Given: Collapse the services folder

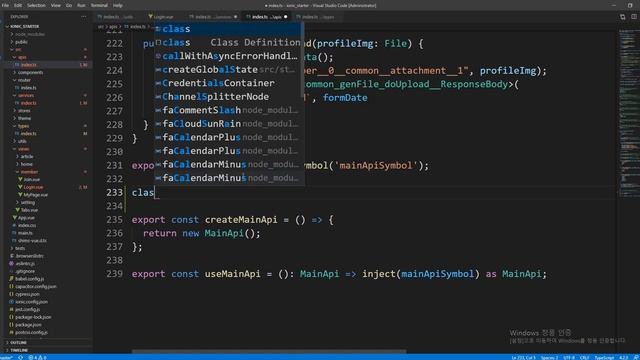Looking at the screenshot, I should click(26, 95).
